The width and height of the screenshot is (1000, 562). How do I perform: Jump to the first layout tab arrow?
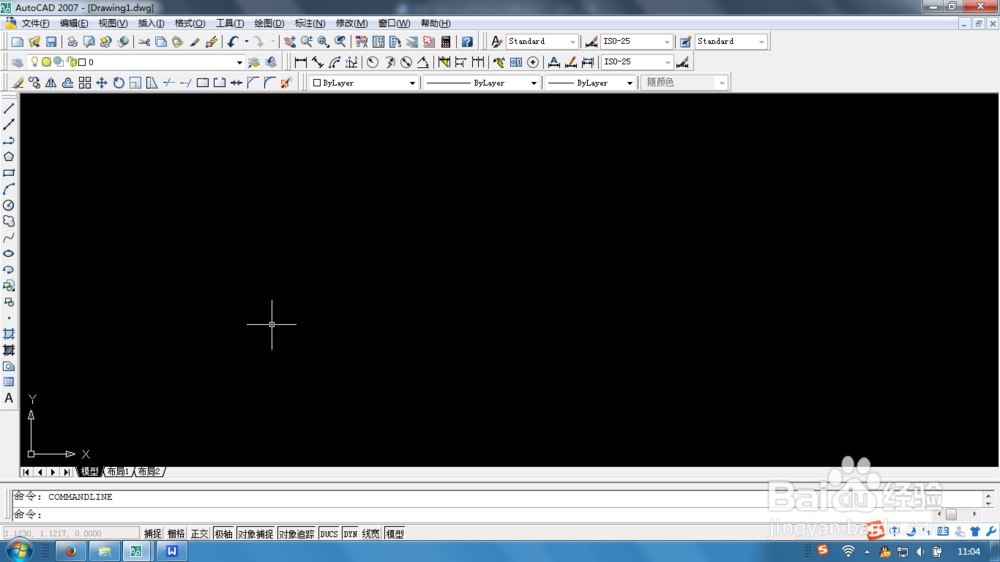[x=26, y=472]
